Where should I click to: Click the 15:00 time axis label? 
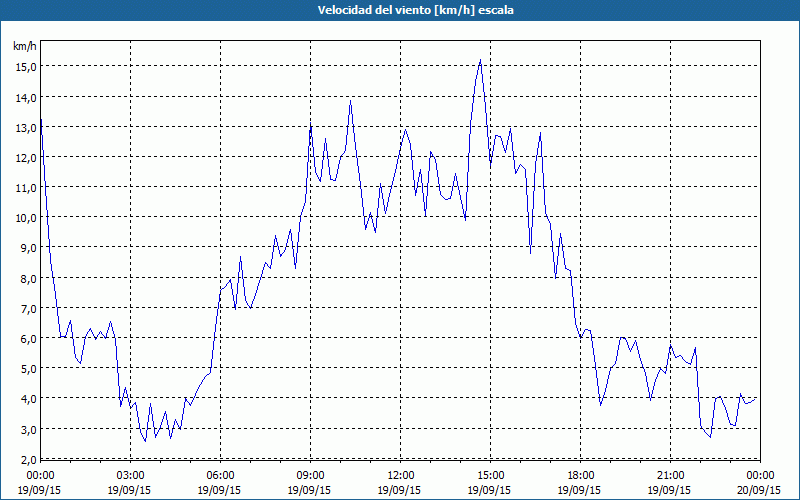[490, 476]
